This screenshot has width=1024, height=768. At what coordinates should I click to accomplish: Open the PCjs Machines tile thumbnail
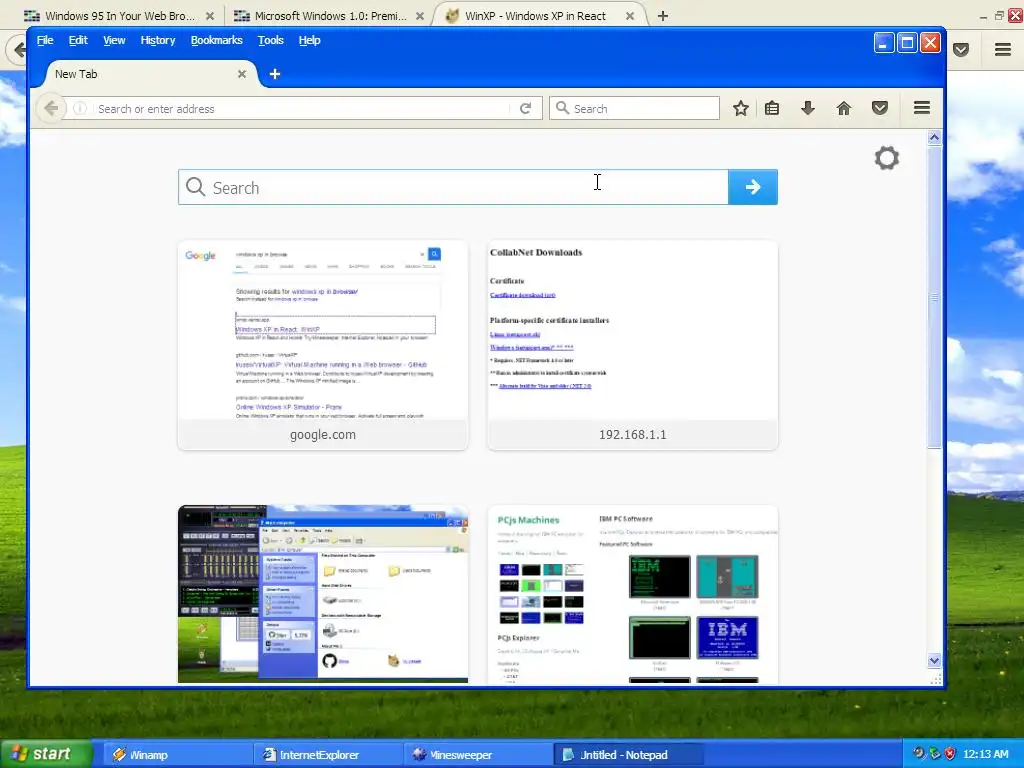[x=633, y=594]
